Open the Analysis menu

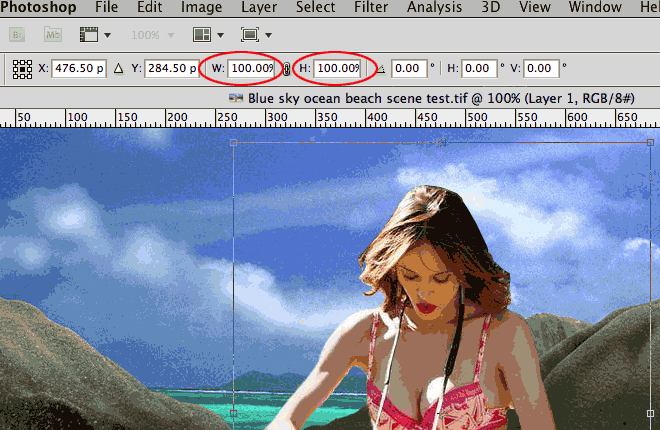(434, 7)
